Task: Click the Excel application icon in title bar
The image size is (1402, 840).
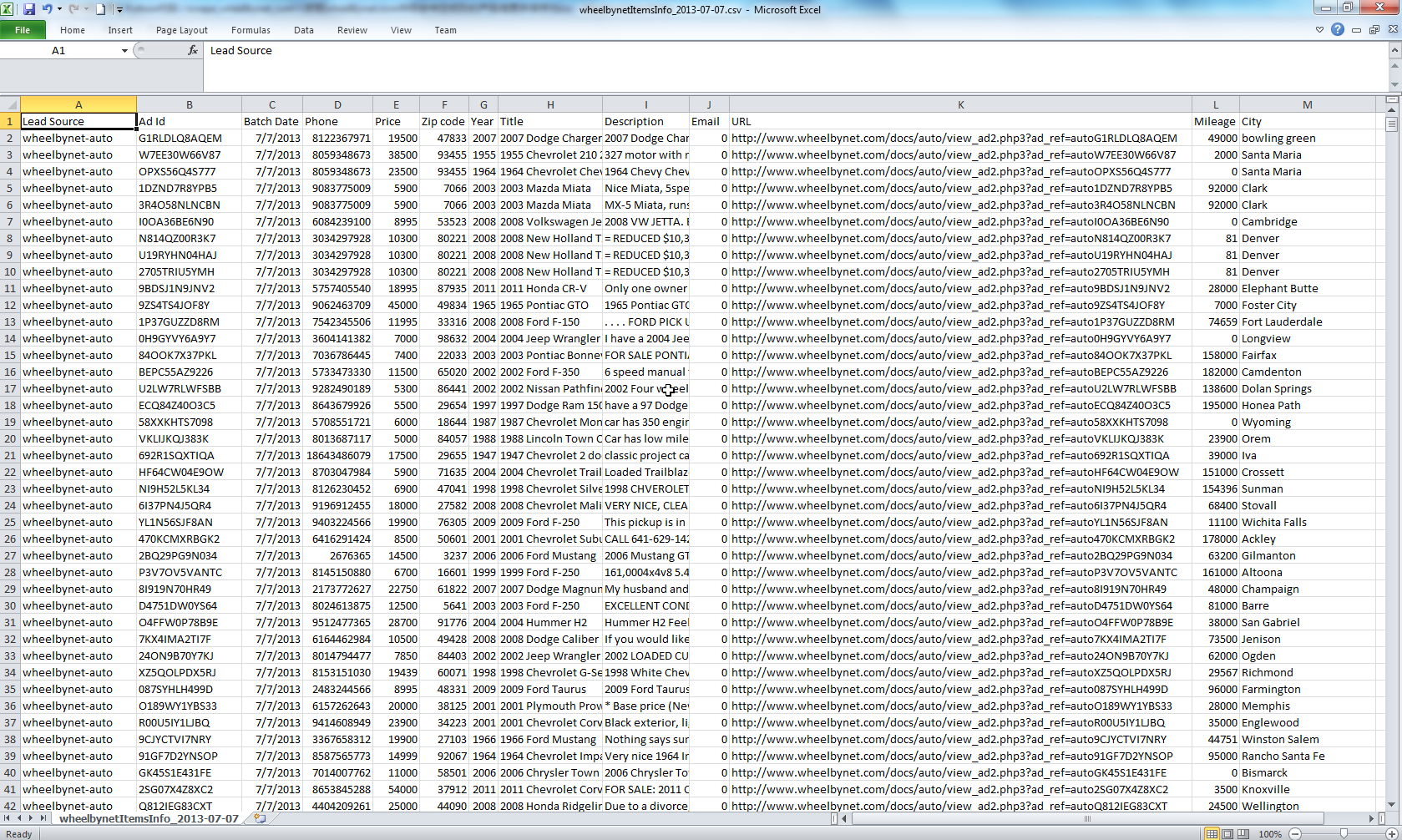Action: tap(8, 9)
